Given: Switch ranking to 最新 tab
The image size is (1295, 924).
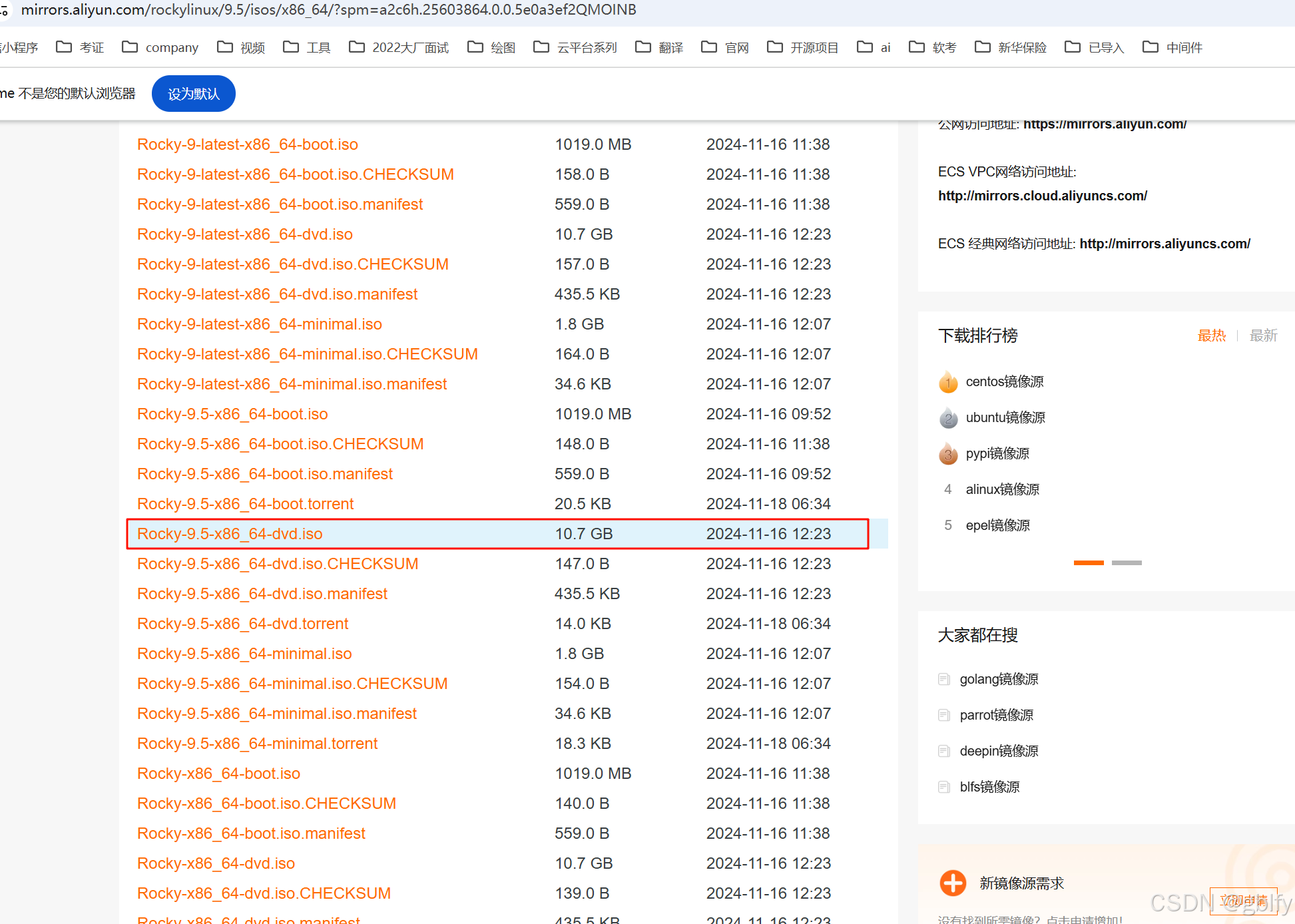Looking at the screenshot, I should [x=1263, y=336].
